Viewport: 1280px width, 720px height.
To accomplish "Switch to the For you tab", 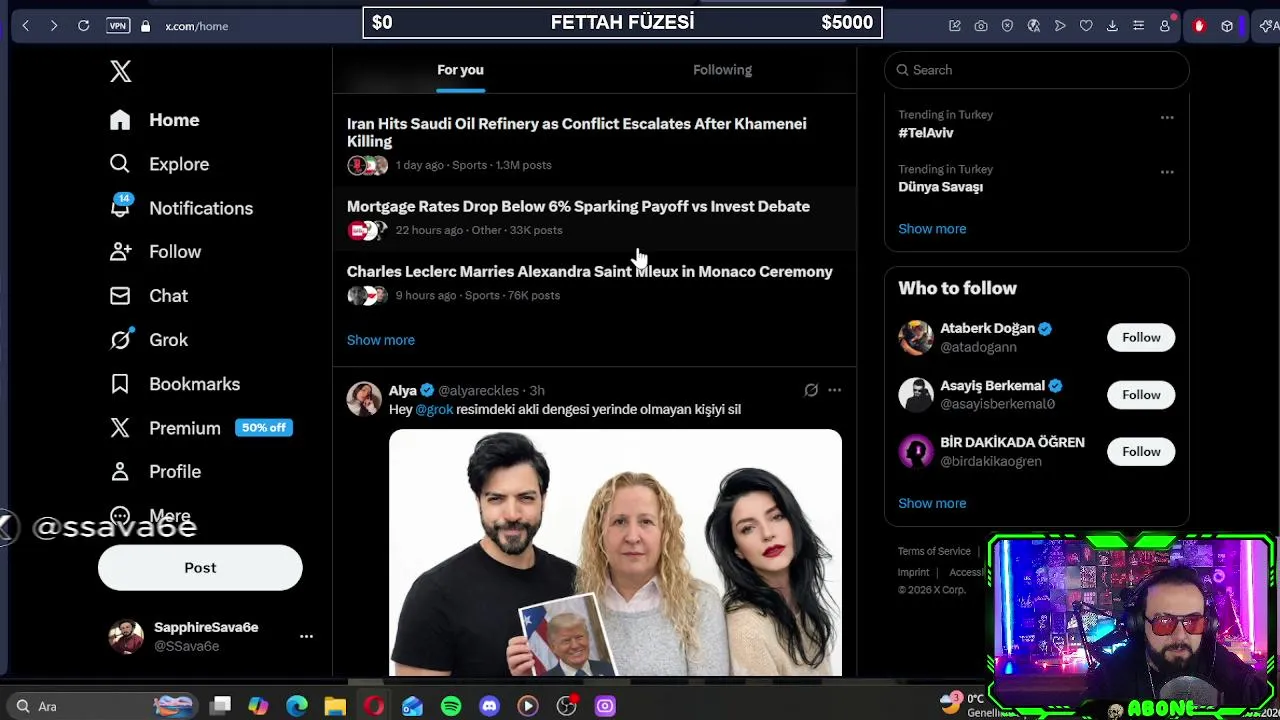I will (x=460, y=70).
